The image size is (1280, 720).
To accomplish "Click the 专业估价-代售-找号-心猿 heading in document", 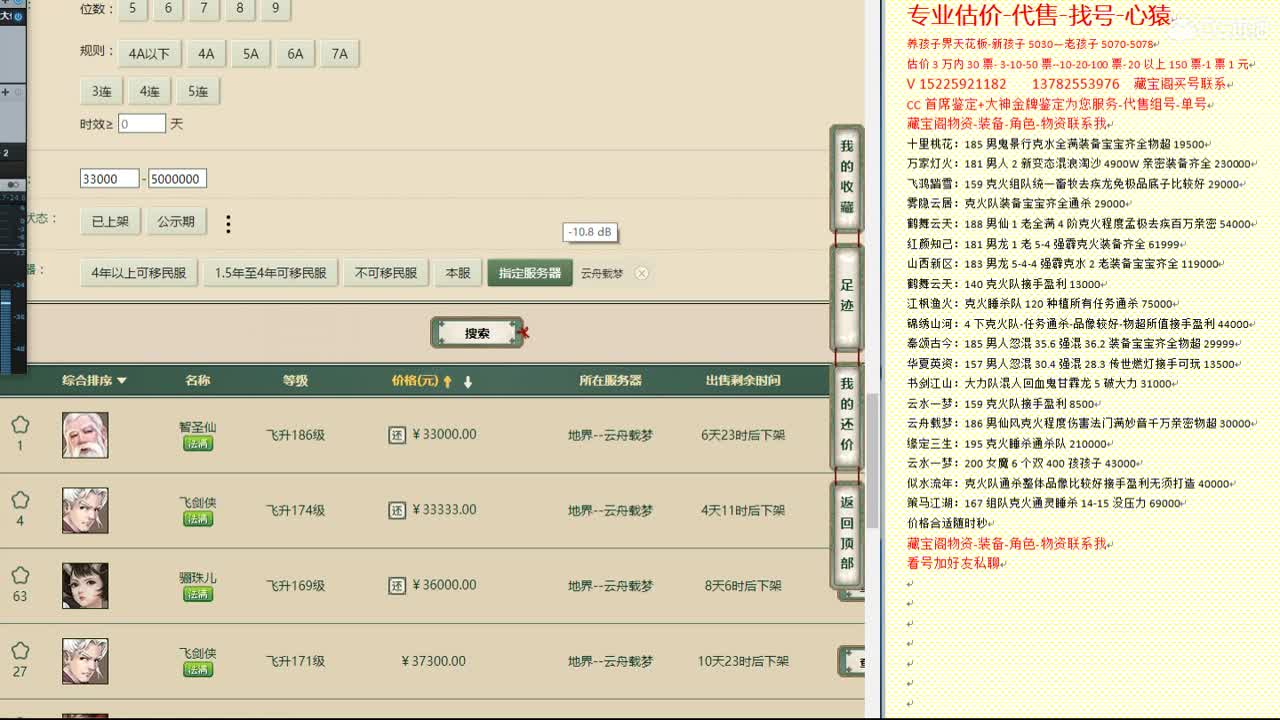I will point(1039,15).
